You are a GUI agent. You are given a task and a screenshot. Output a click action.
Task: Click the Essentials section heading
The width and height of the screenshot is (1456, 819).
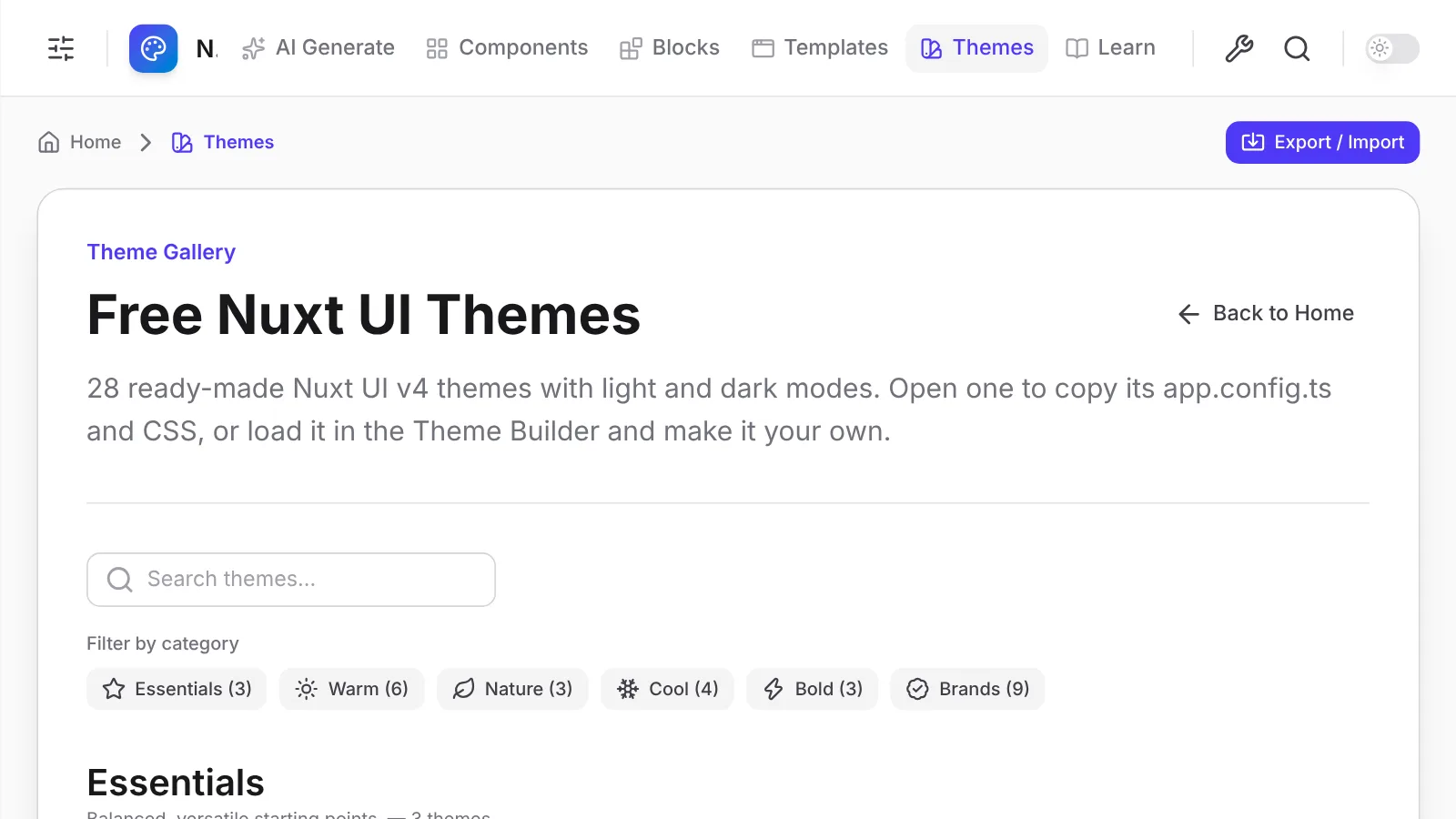[x=176, y=783]
